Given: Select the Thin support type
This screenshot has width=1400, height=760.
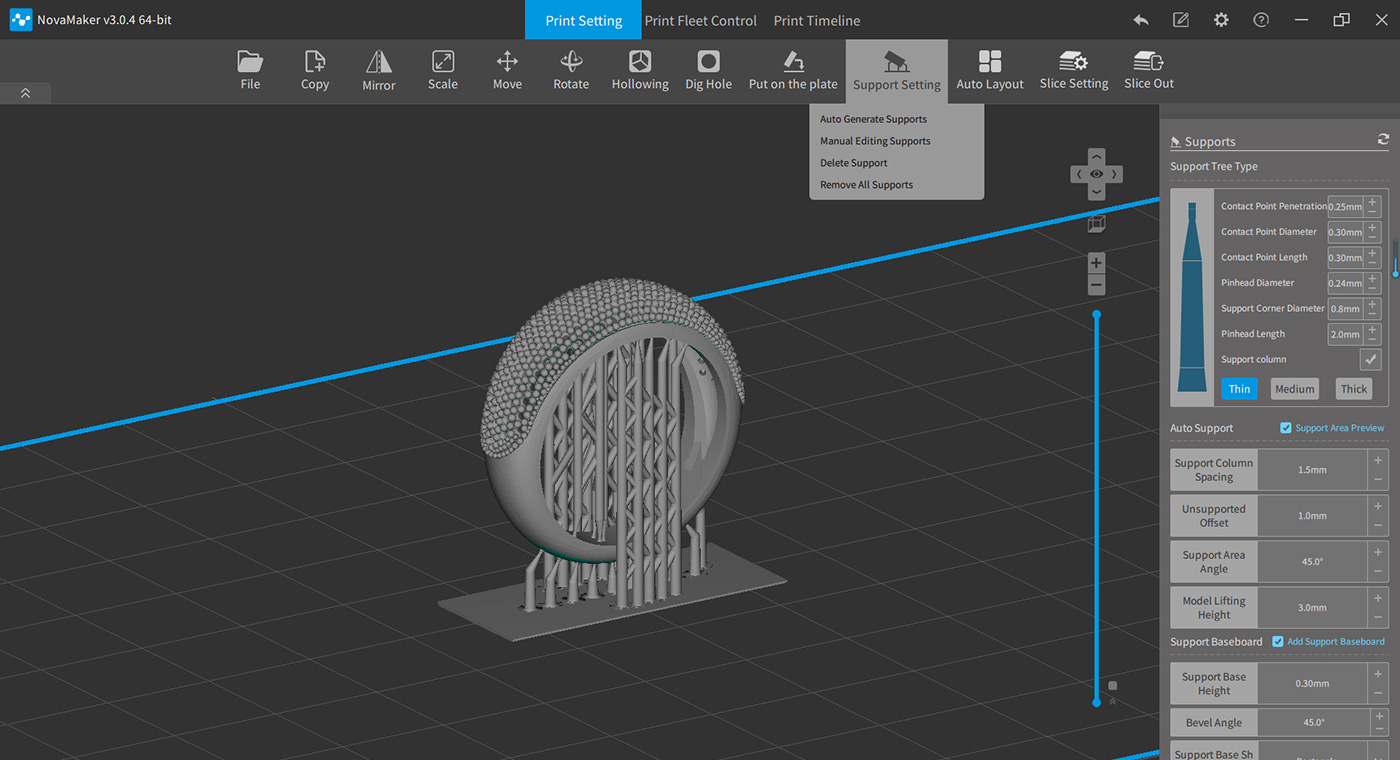Looking at the screenshot, I should [1239, 389].
